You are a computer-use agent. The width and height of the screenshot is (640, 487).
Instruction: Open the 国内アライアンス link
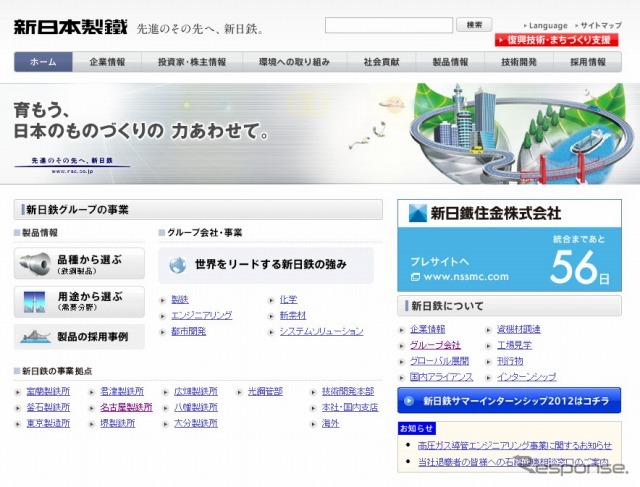point(441,377)
